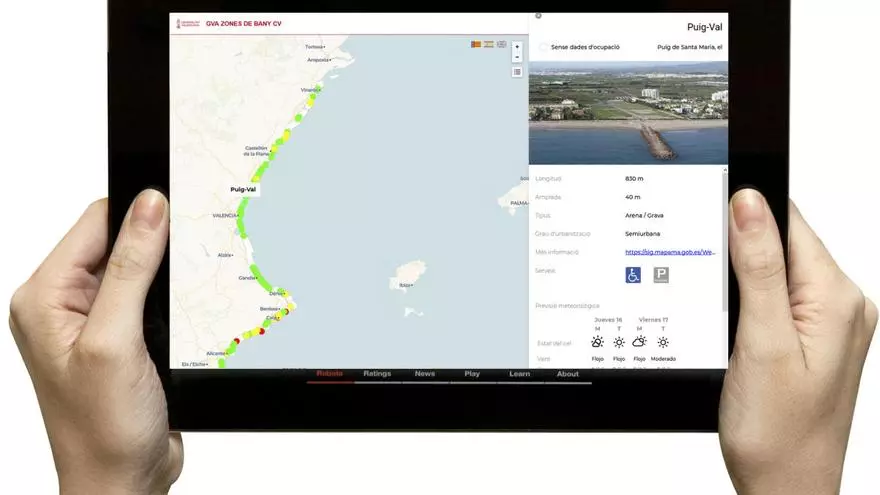Select the Play tab
880x495 pixels.
(472, 374)
